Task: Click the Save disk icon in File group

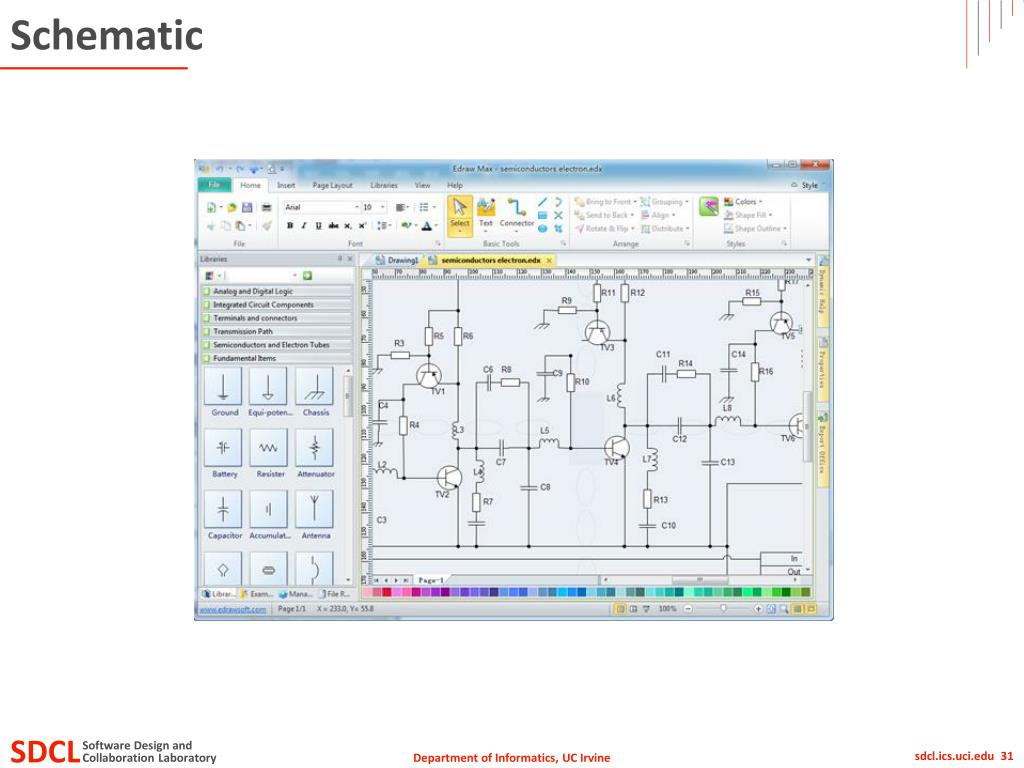Action: coord(247,208)
